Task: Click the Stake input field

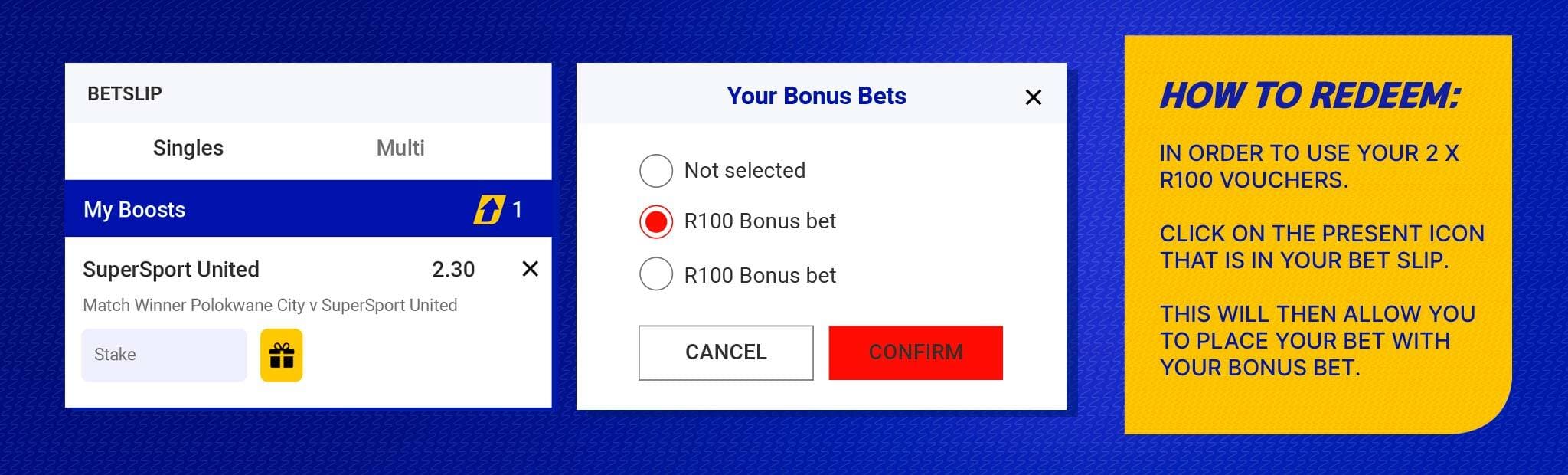Action: click(164, 355)
